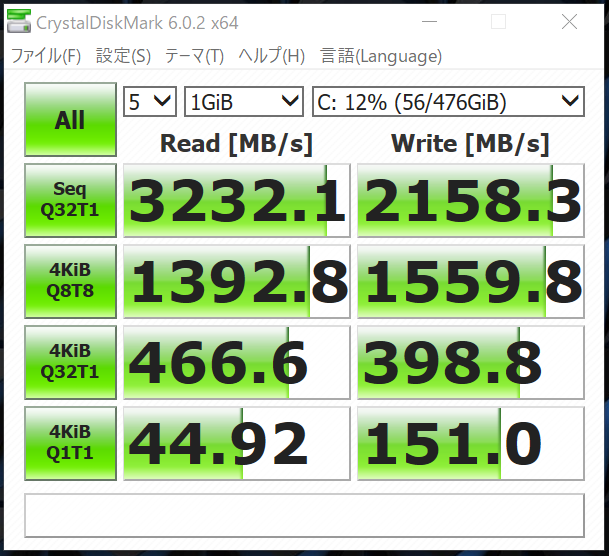Minimize the CrystalDiskMark window
Viewport: 609px width, 556px height.
point(430,22)
